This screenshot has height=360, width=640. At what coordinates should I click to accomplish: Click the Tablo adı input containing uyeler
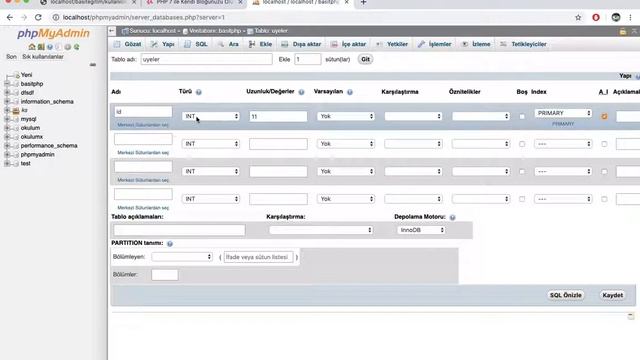[207, 59]
